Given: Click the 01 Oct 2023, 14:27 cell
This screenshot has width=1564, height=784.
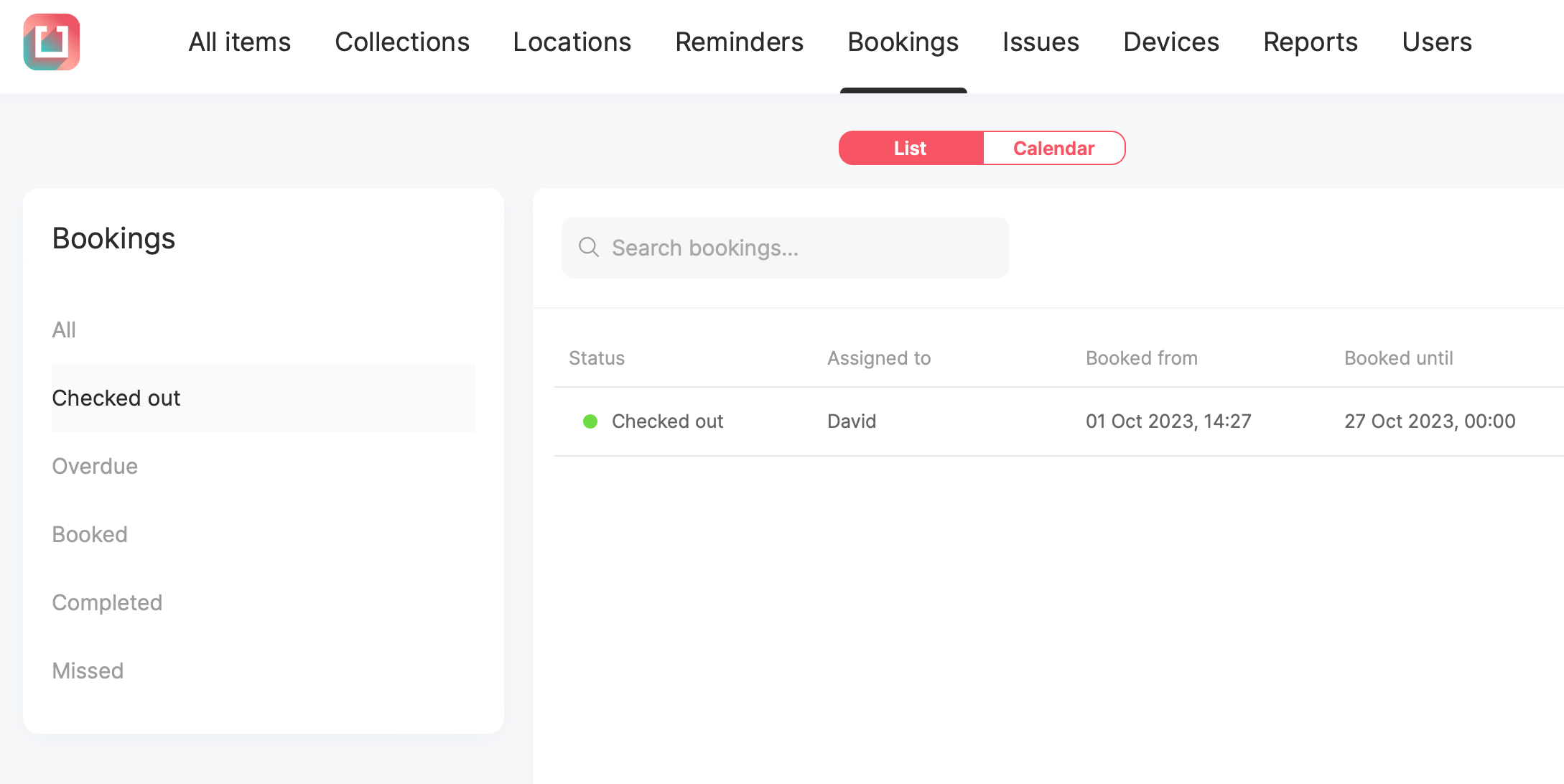Looking at the screenshot, I should [x=1169, y=421].
